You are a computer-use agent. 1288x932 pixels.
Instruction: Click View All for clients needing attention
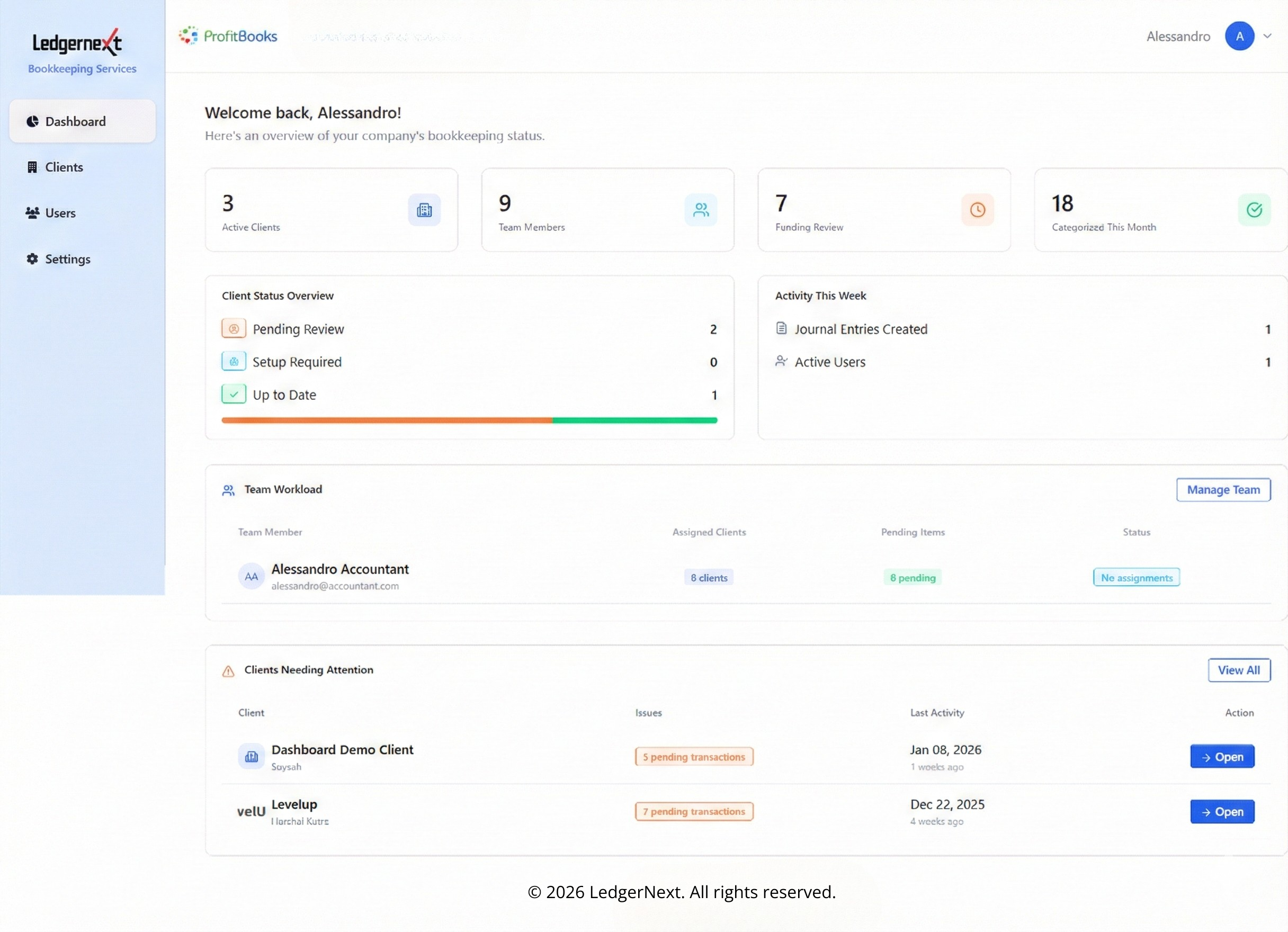click(1239, 670)
